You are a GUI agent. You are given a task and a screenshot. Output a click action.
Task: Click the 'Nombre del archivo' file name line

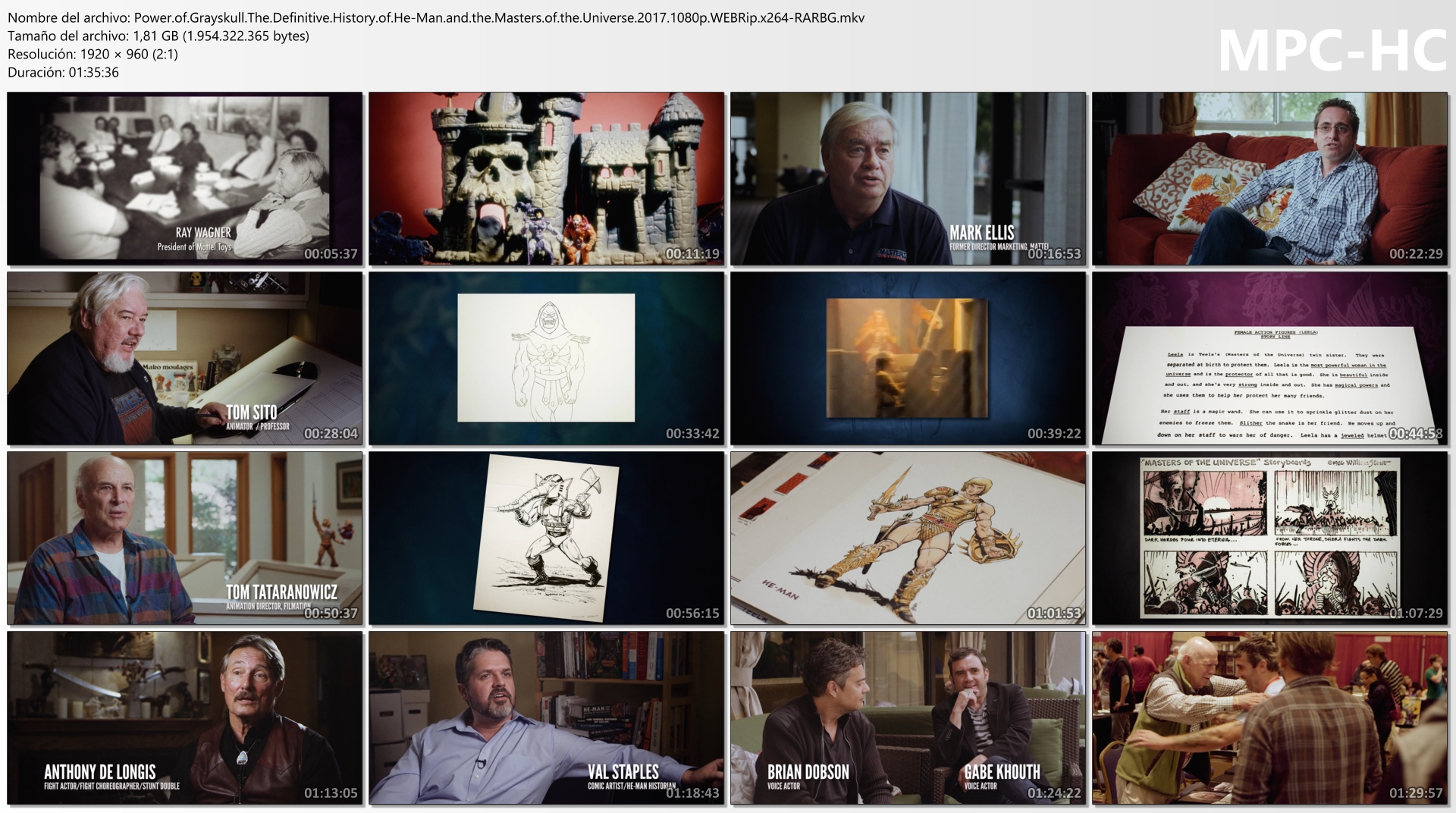436,17
